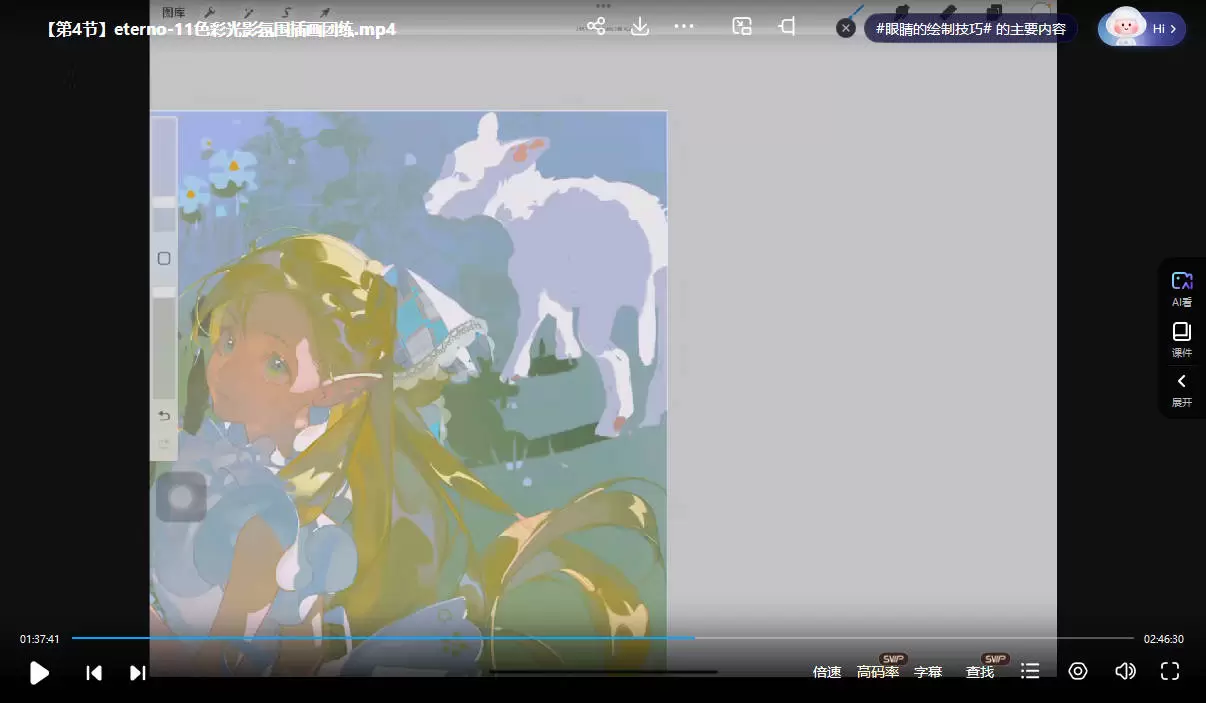Select Procreate's S-shaped Selection tool
This screenshot has height=703, width=1206.
click(x=287, y=12)
